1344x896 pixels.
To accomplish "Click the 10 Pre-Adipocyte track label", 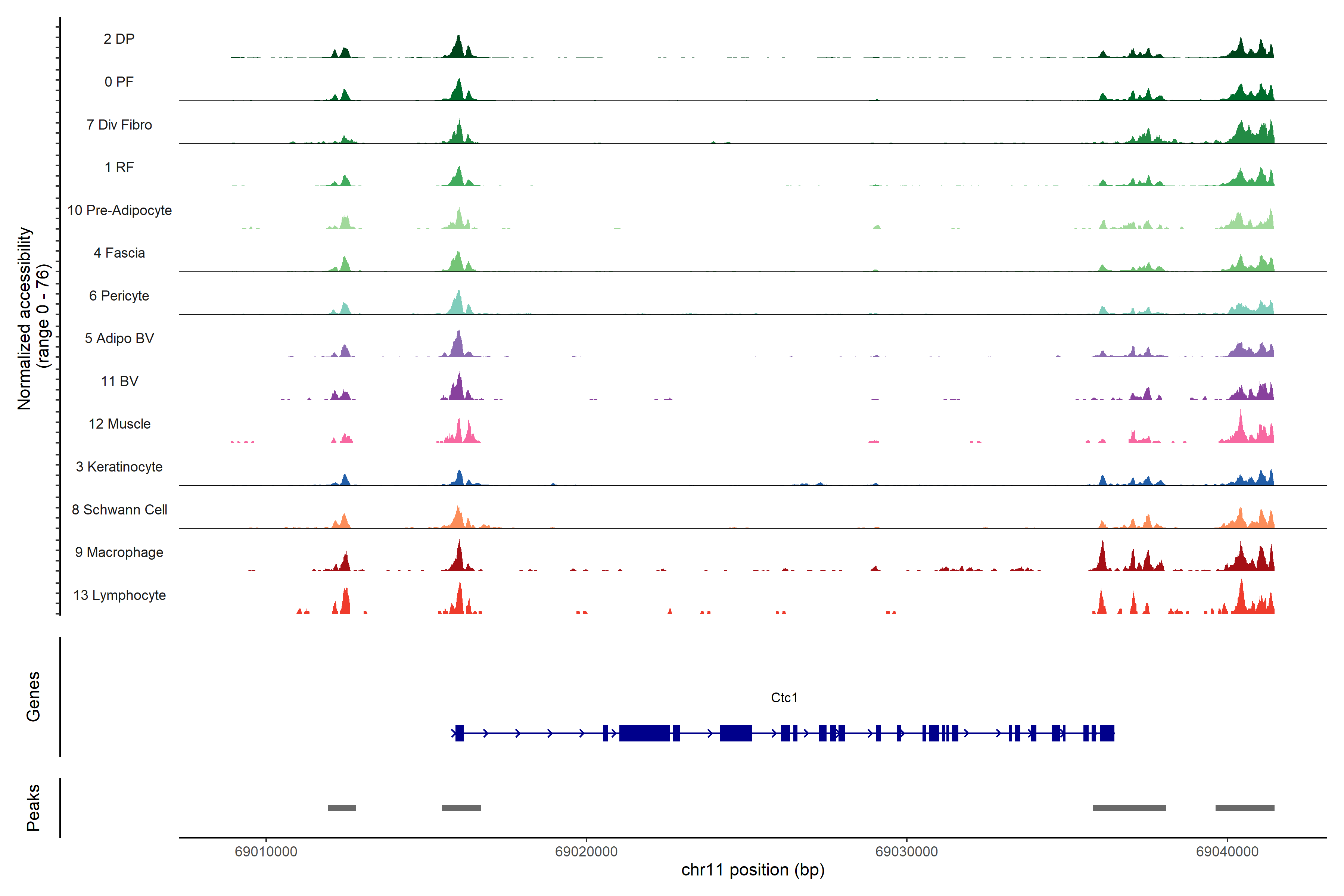I will click(119, 210).
